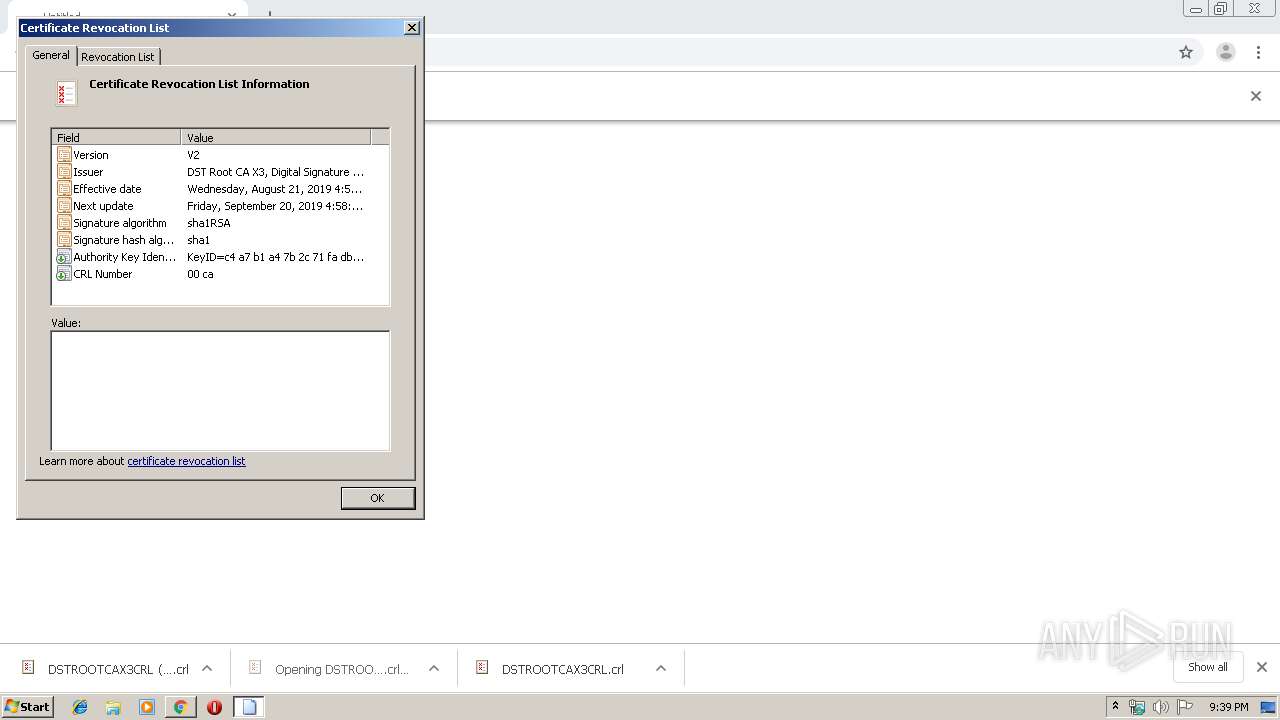Close the Certificate Revocation List dialog
This screenshot has height=720, width=1280.
click(x=412, y=28)
